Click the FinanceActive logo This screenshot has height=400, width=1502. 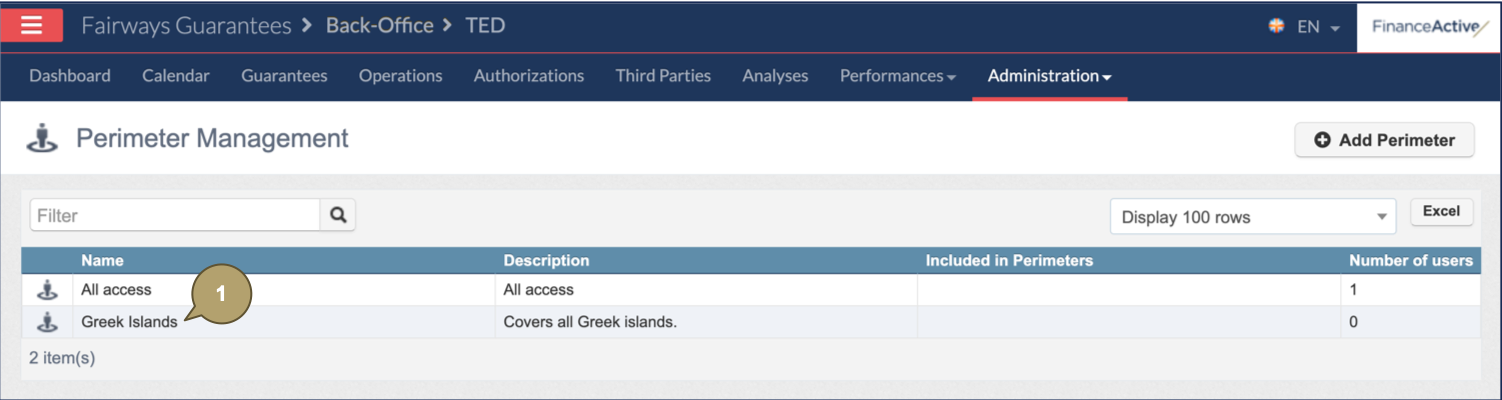(1429, 27)
